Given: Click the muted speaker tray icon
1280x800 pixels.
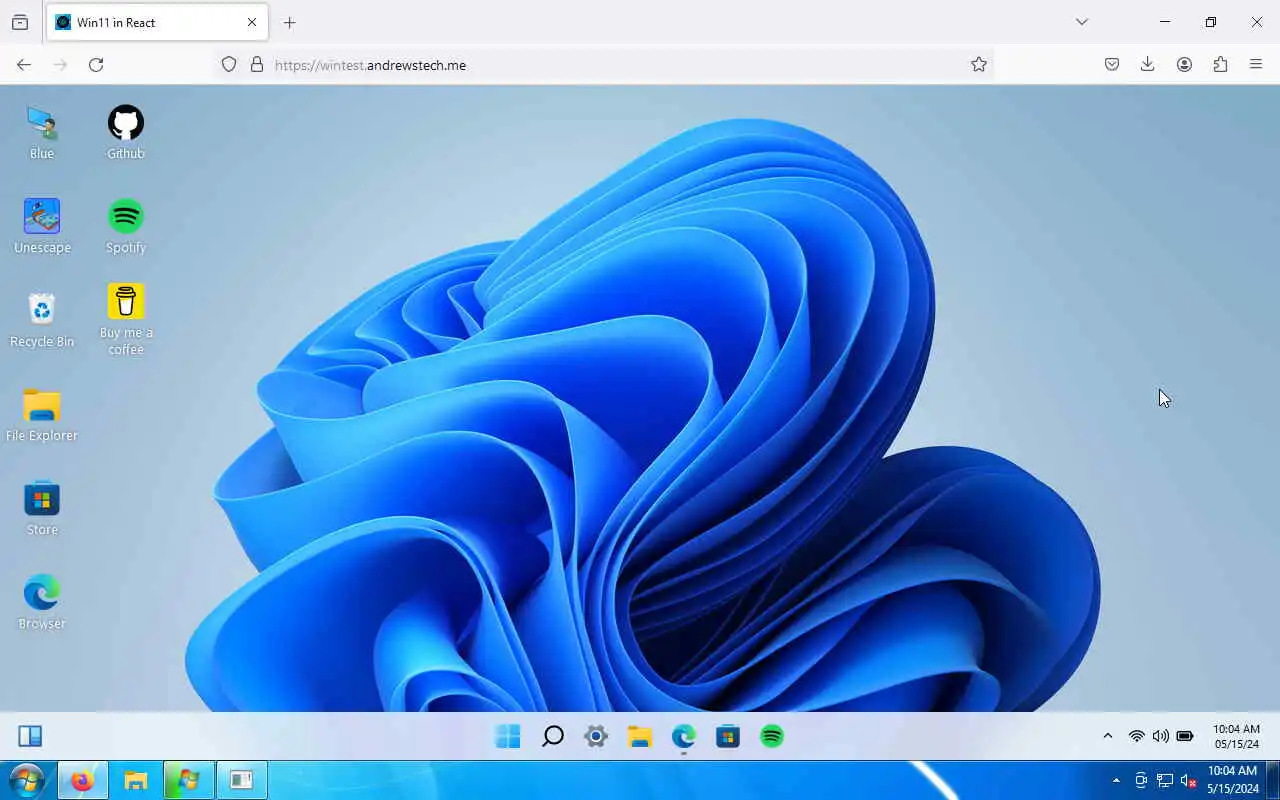Looking at the screenshot, I should (1189, 780).
